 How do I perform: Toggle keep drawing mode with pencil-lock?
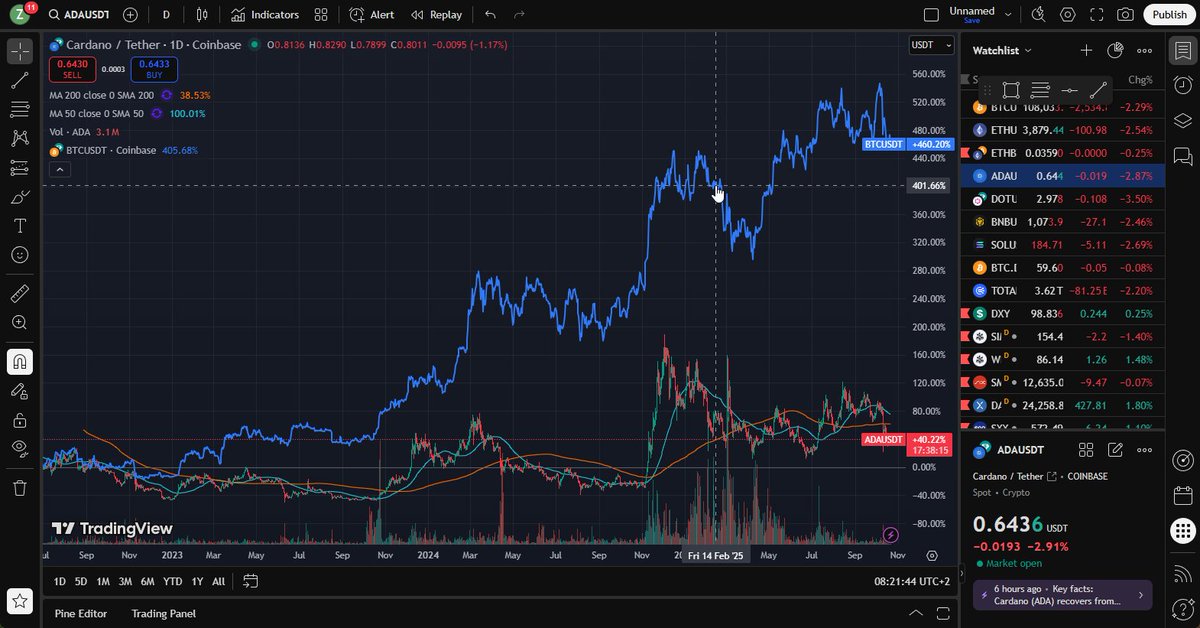(19, 391)
